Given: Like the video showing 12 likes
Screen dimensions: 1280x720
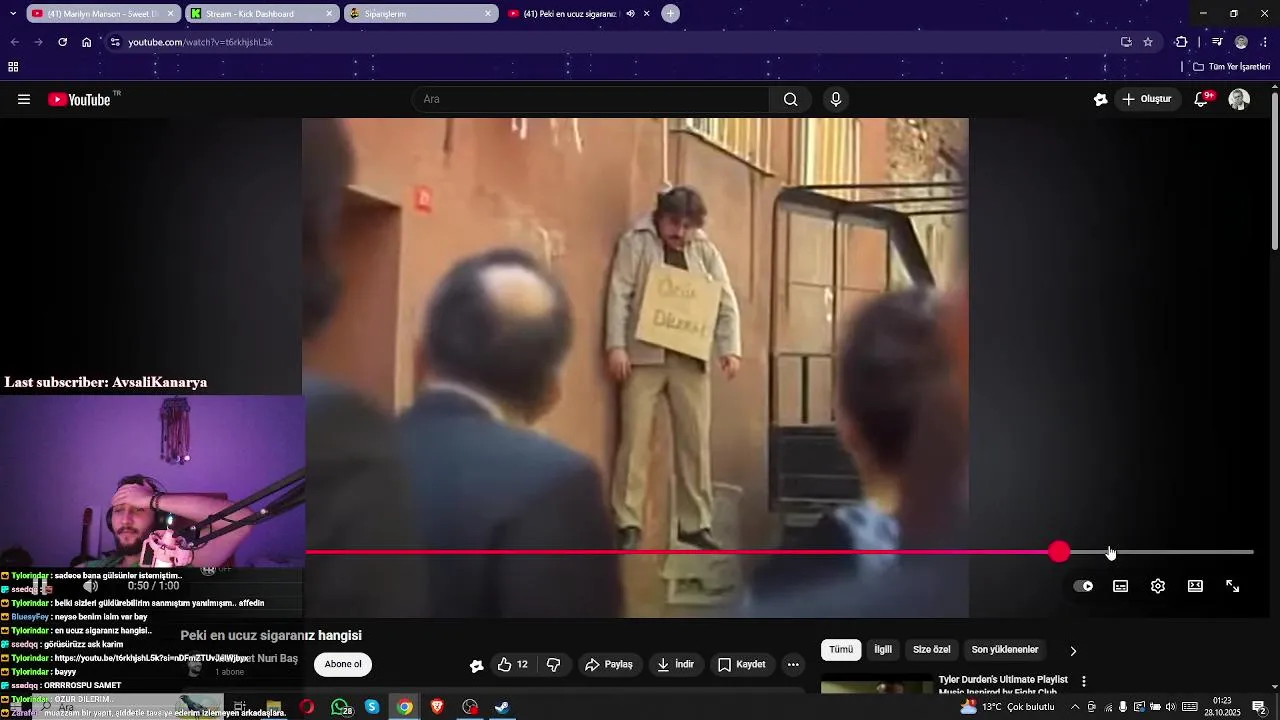Looking at the screenshot, I should [x=512, y=664].
